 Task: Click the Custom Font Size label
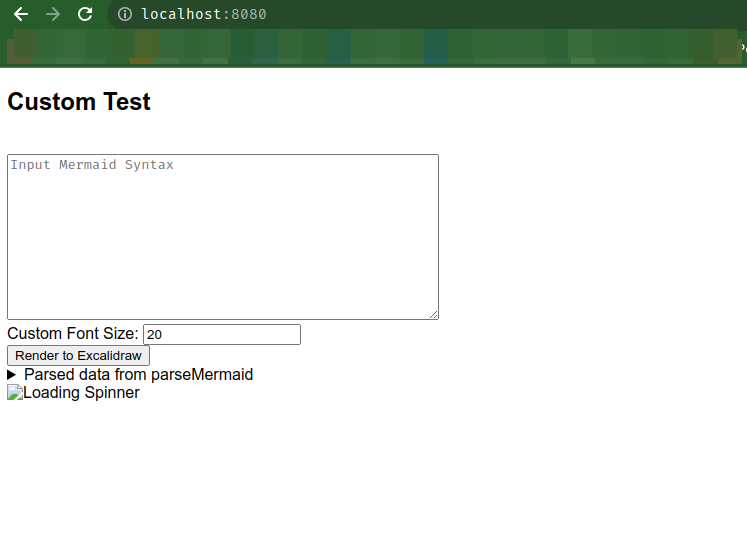click(73, 334)
